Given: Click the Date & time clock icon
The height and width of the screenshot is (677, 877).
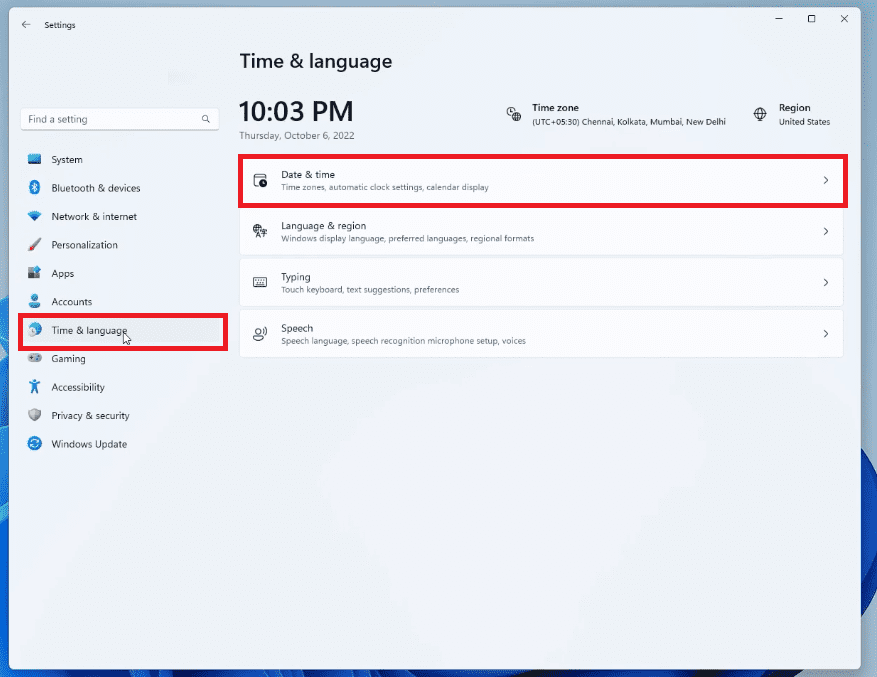Looking at the screenshot, I should [261, 179].
